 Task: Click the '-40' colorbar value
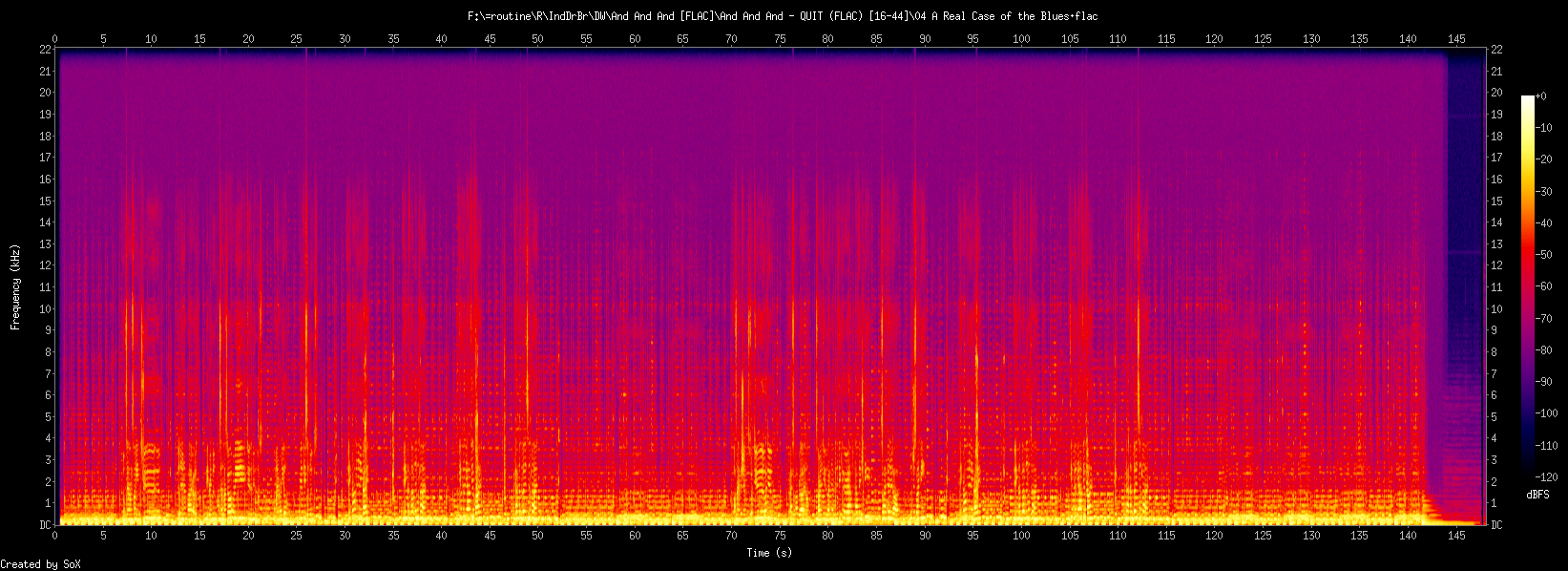[1543, 223]
